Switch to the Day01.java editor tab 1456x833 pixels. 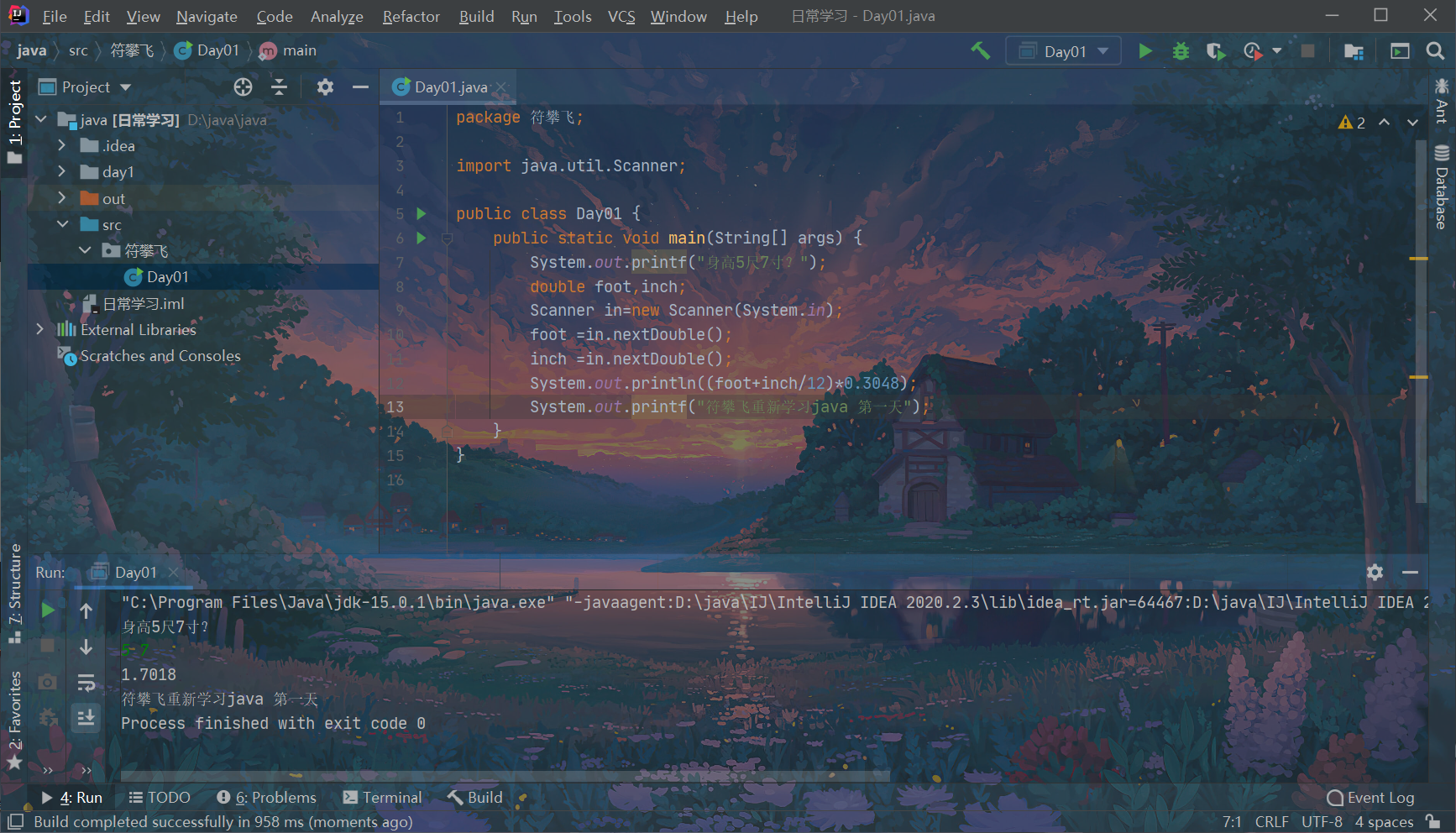(450, 86)
